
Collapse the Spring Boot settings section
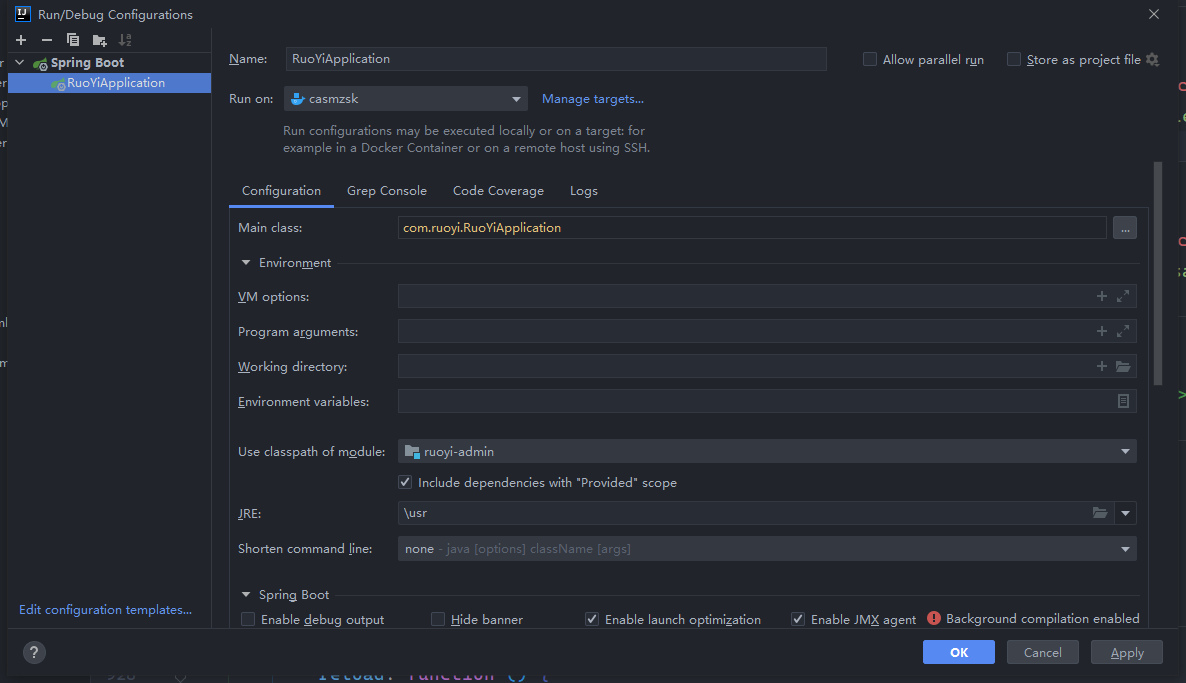point(246,595)
